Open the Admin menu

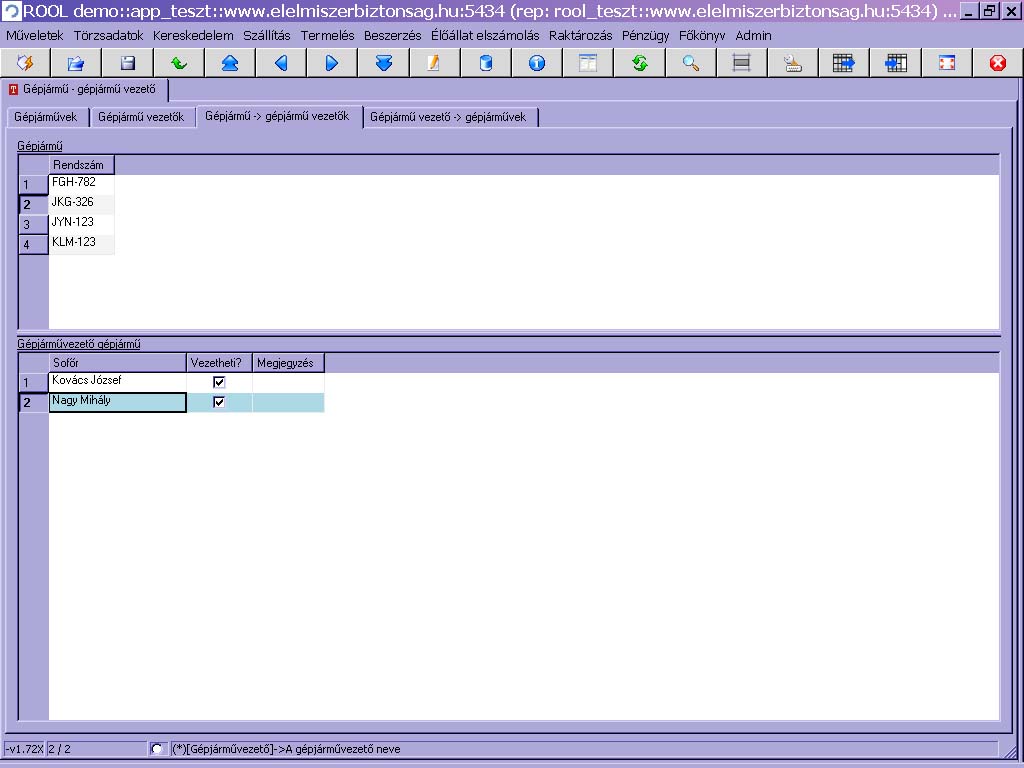tap(753, 35)
